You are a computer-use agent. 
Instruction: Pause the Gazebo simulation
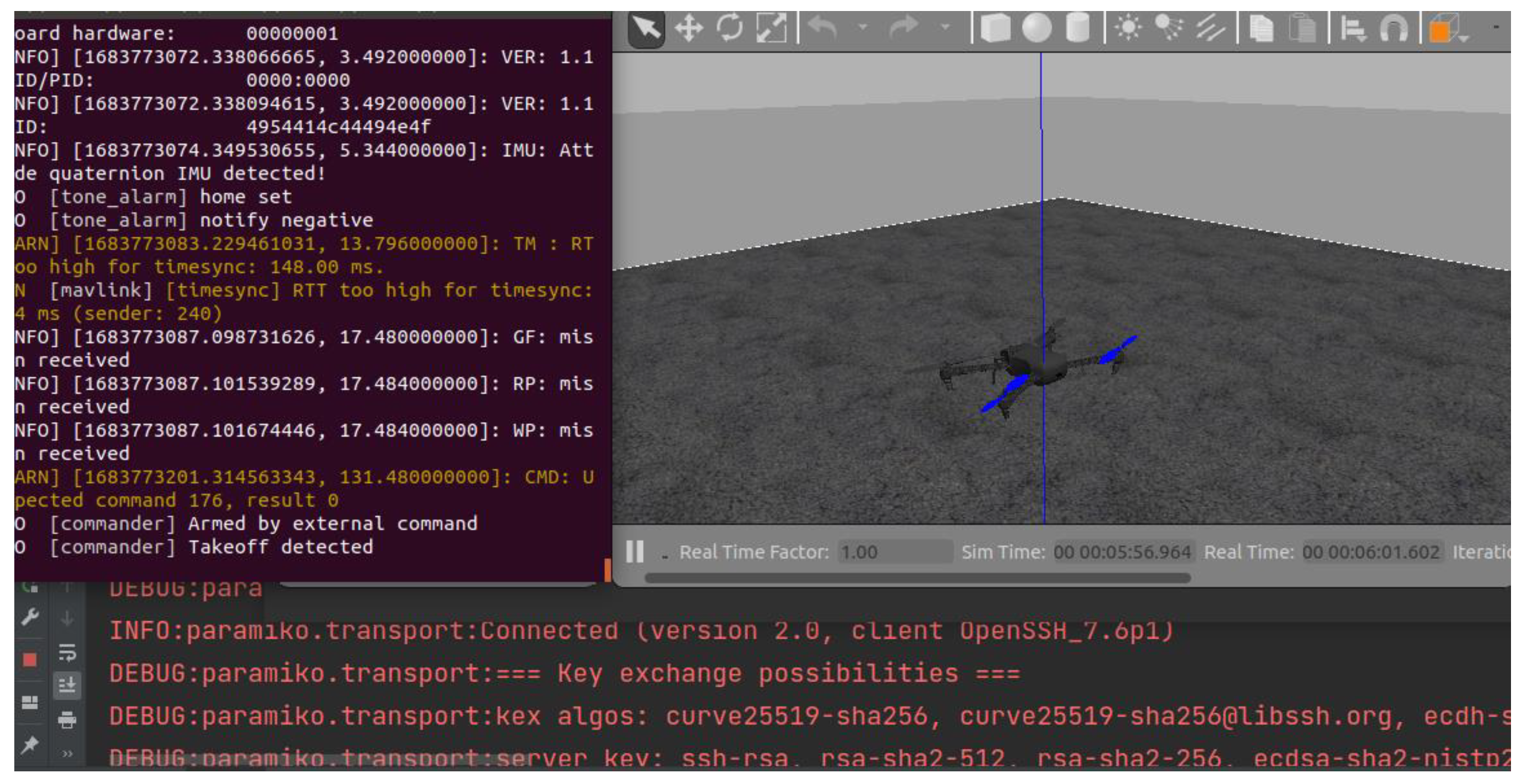click(635, 552)
